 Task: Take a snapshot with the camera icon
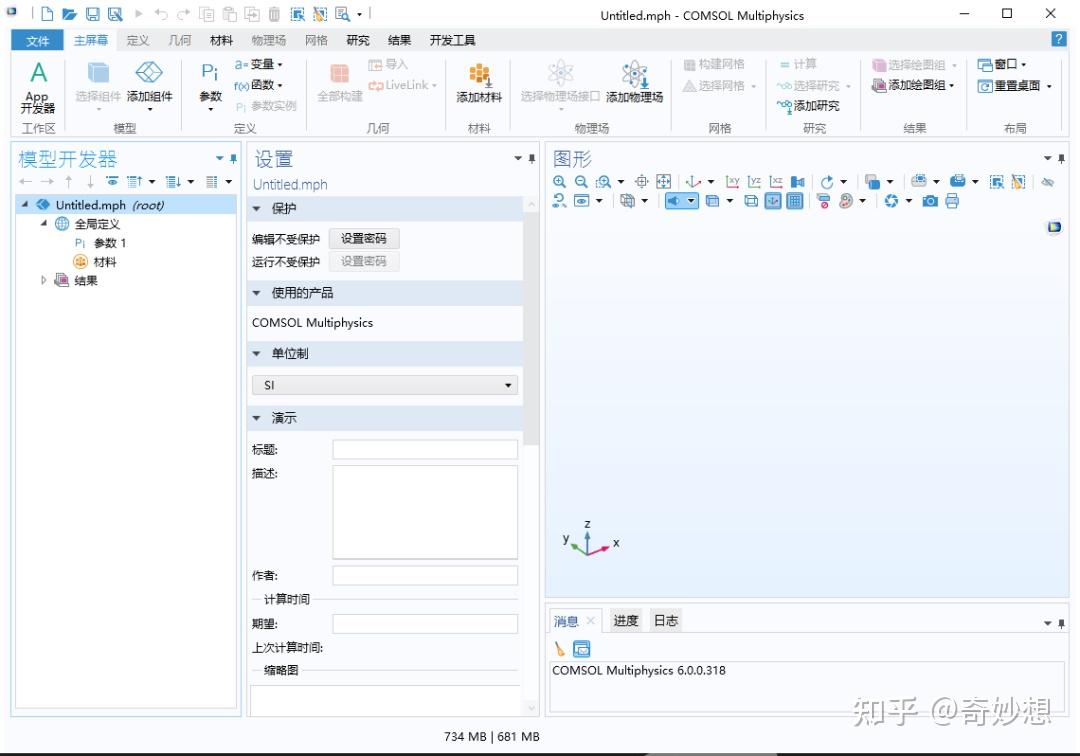930,200
